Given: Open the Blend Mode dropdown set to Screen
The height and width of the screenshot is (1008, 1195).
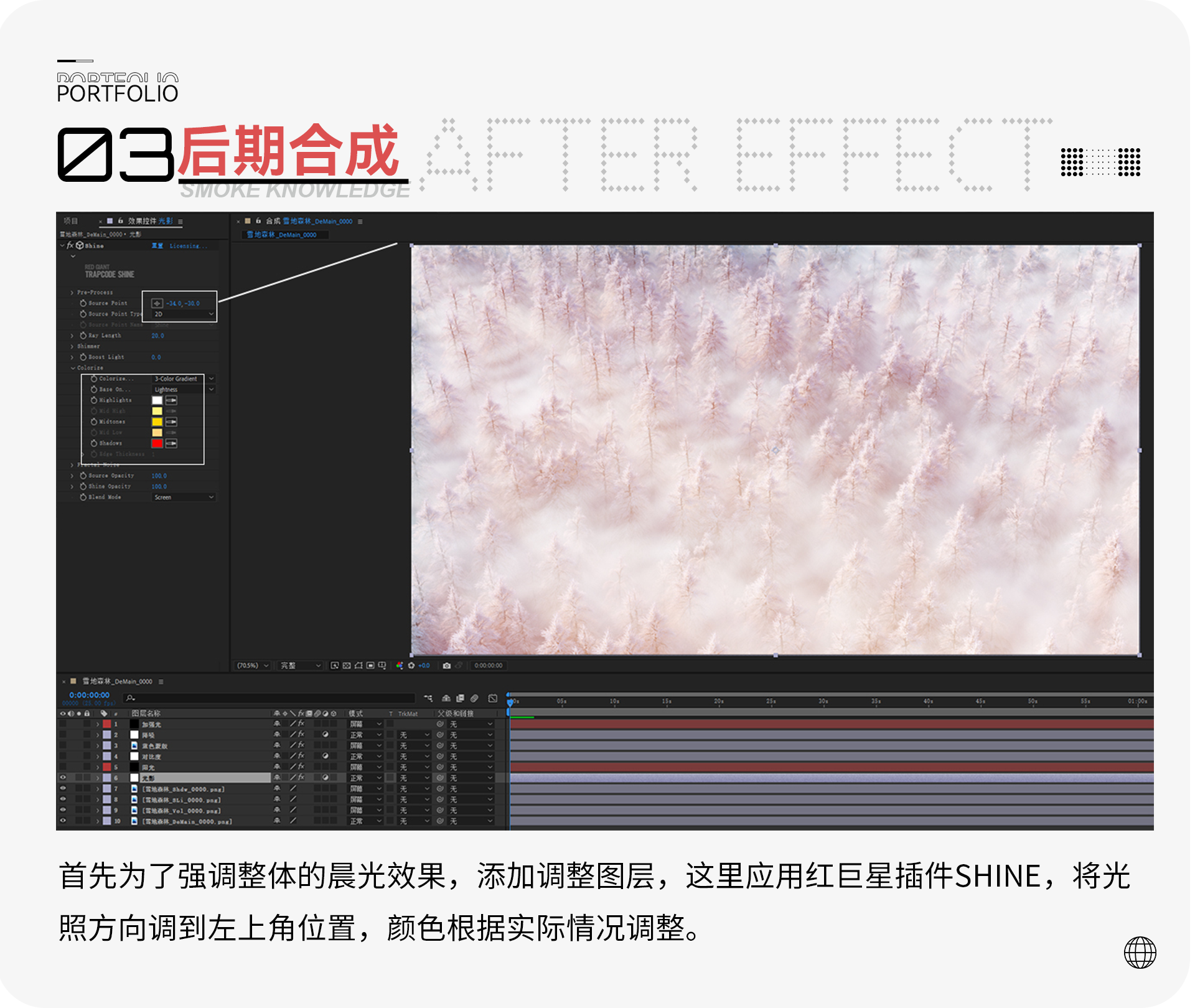Looking at the screenshot, I should (x=184, y=497).
